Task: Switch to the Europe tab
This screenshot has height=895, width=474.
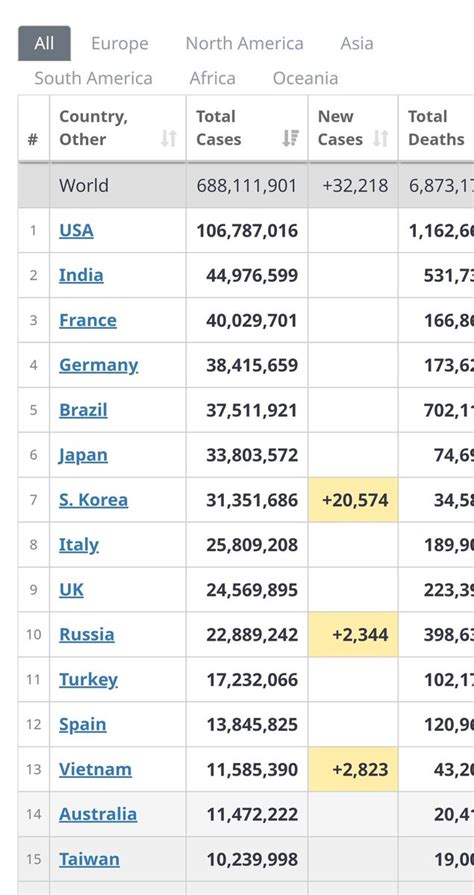Action: tap(120, 43)
